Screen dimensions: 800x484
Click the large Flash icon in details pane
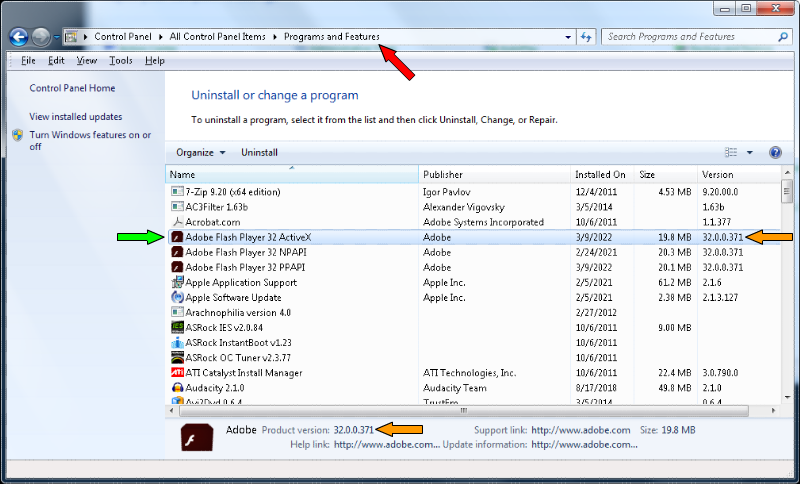coord(197,437)
